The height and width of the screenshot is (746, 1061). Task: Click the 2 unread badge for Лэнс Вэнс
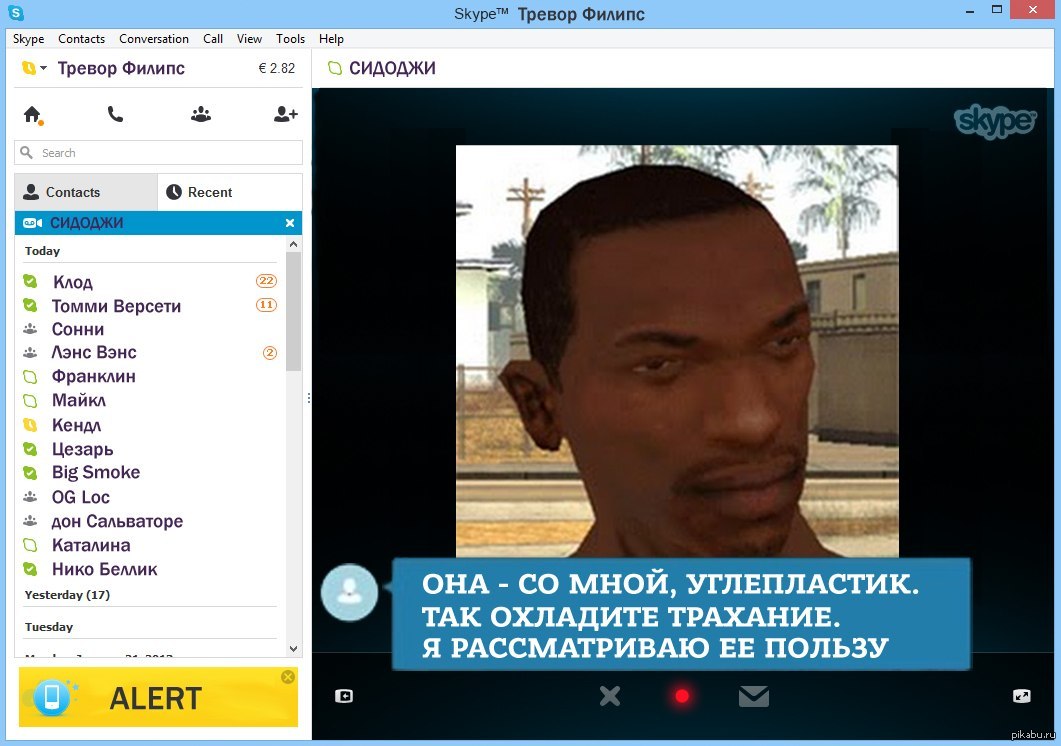pos(269,353)
